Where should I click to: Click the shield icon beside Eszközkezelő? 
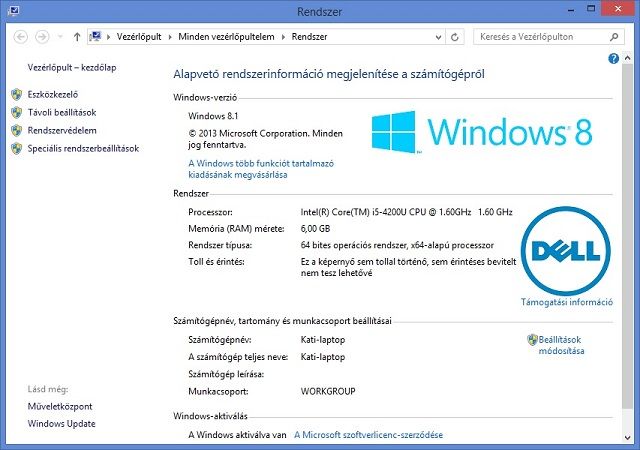[x=17, y=94]
